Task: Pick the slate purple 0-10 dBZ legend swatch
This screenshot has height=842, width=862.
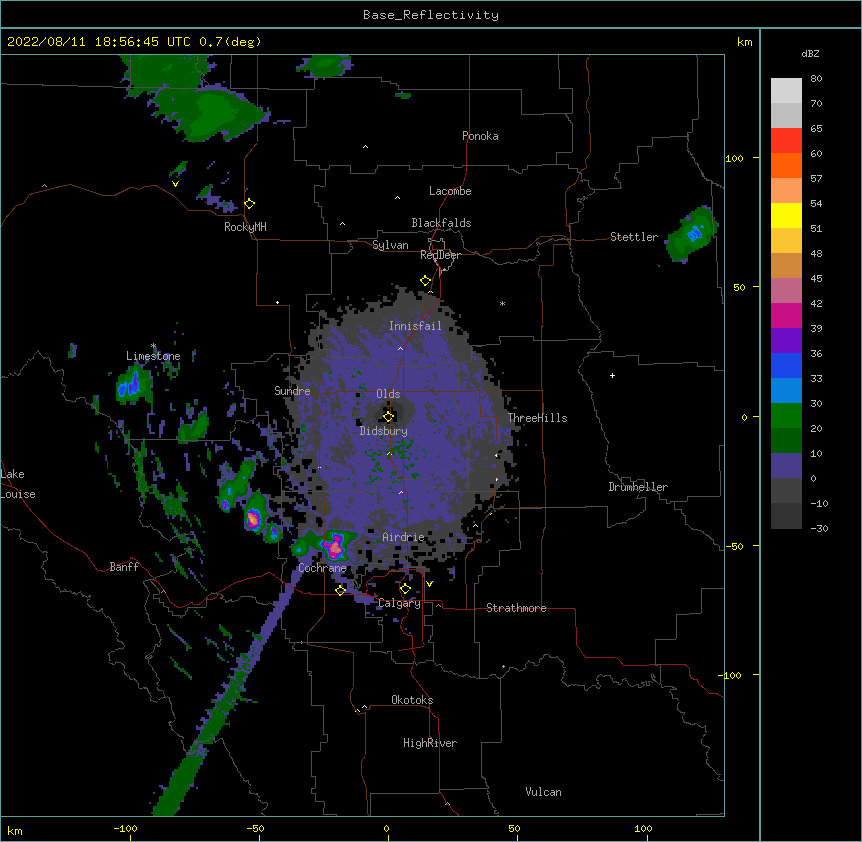Action: [786, 466]
